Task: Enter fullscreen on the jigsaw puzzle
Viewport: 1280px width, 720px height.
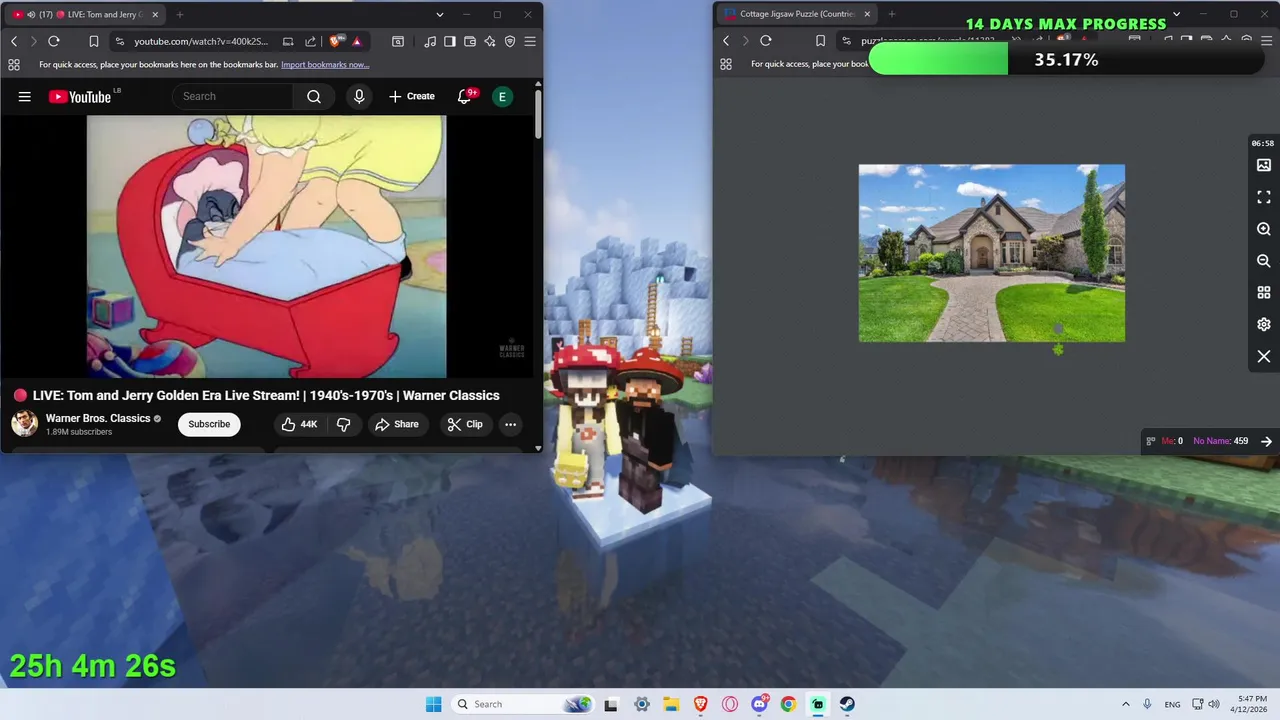Action: click(x=1264, y=197)
